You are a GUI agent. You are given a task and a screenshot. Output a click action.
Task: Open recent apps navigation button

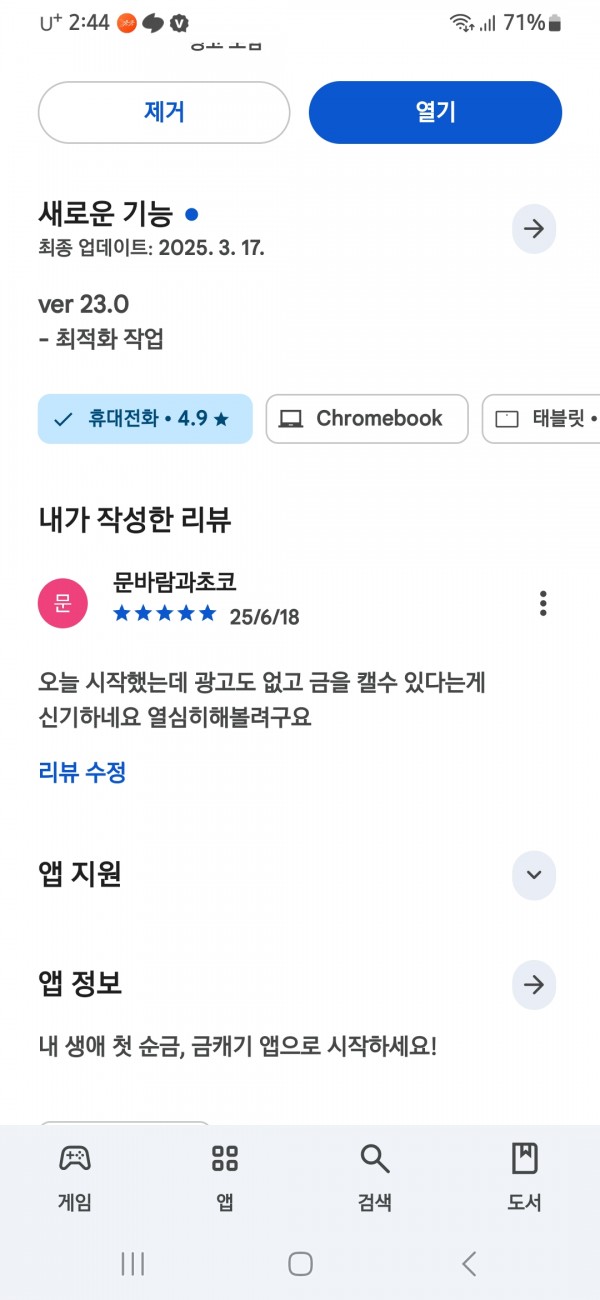[132, 1263]
